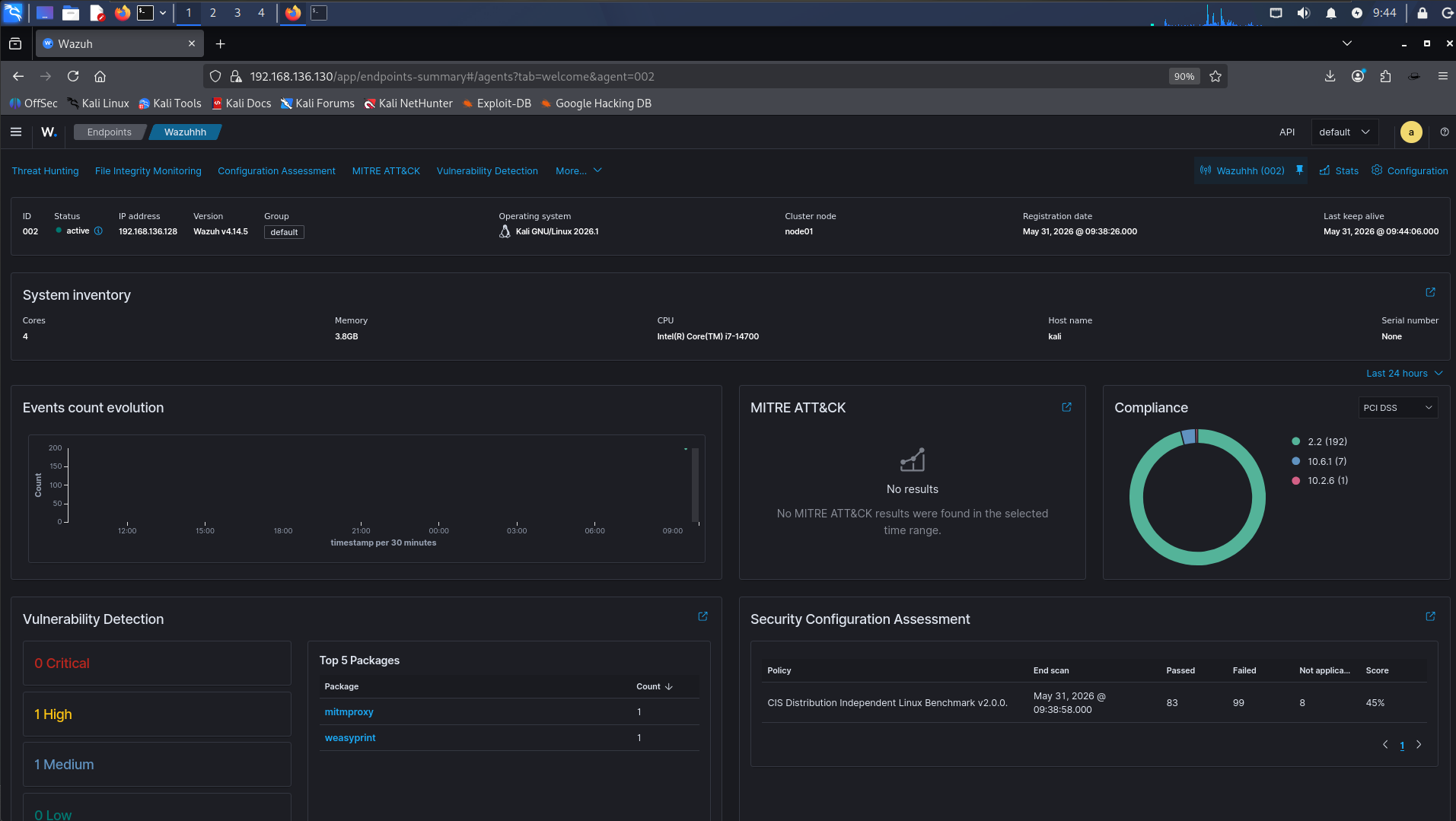Go to the browser home page
The height and width of the screenshot is (821, 1456).
click(x=100, y=76)
